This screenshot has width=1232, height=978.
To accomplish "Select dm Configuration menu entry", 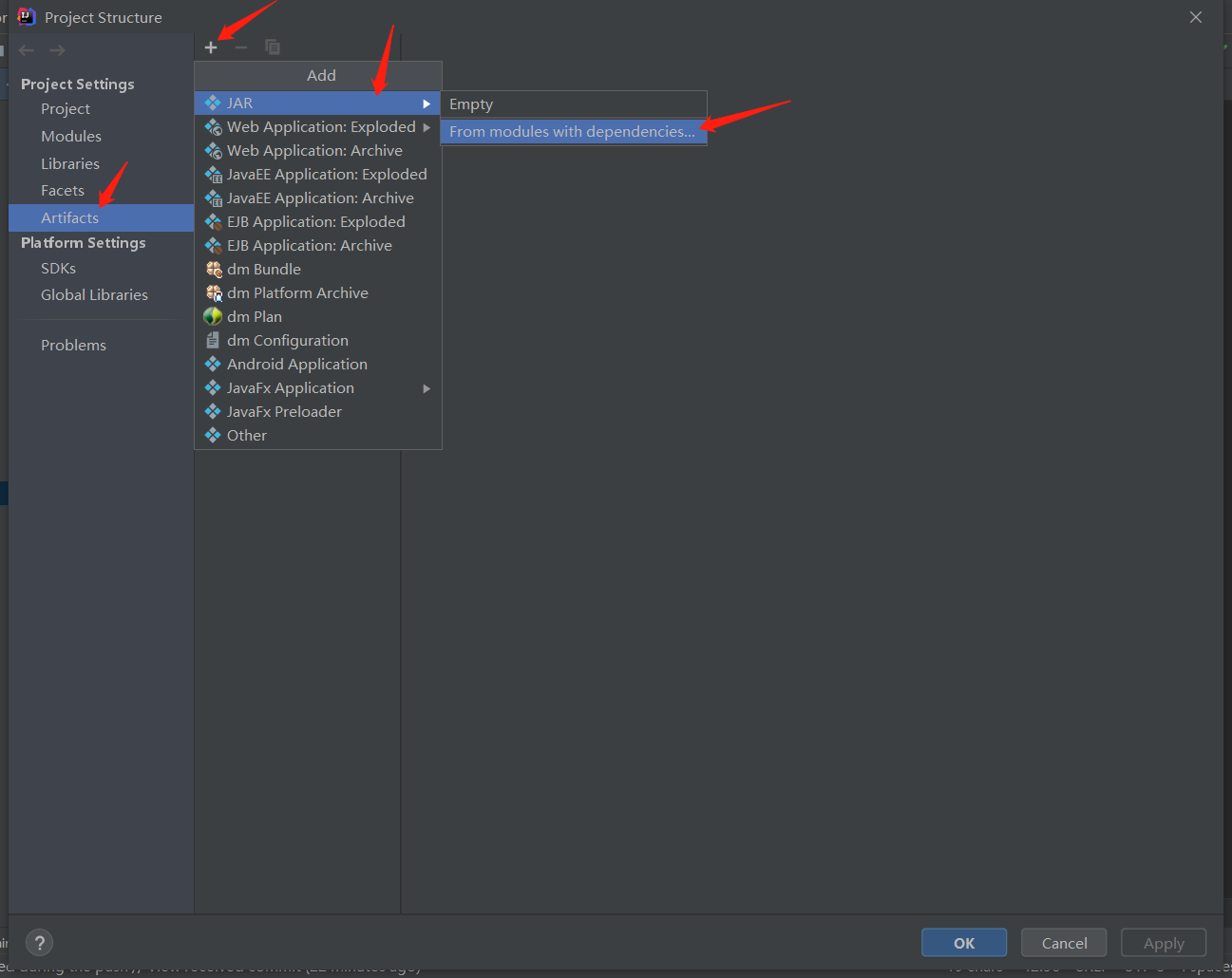I will [317, 340].
